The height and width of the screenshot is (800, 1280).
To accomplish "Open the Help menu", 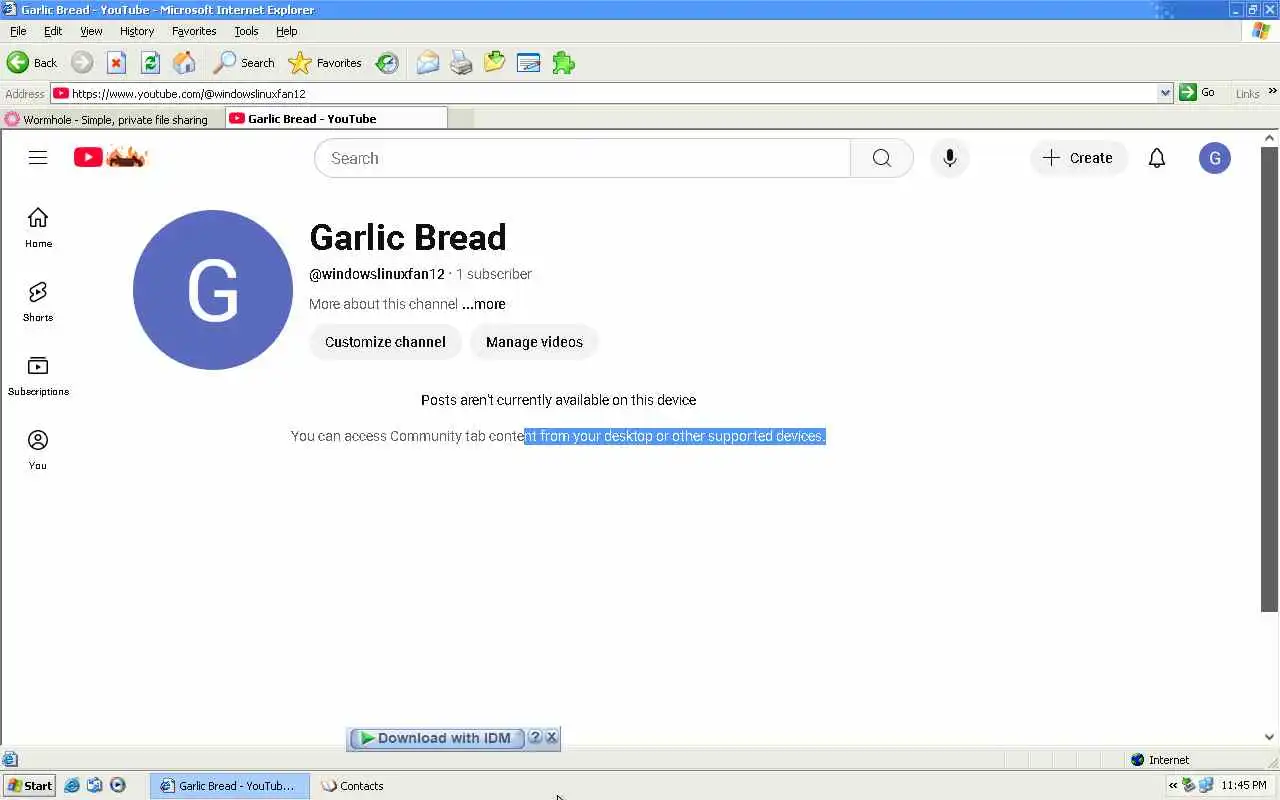I will [287, 31].
